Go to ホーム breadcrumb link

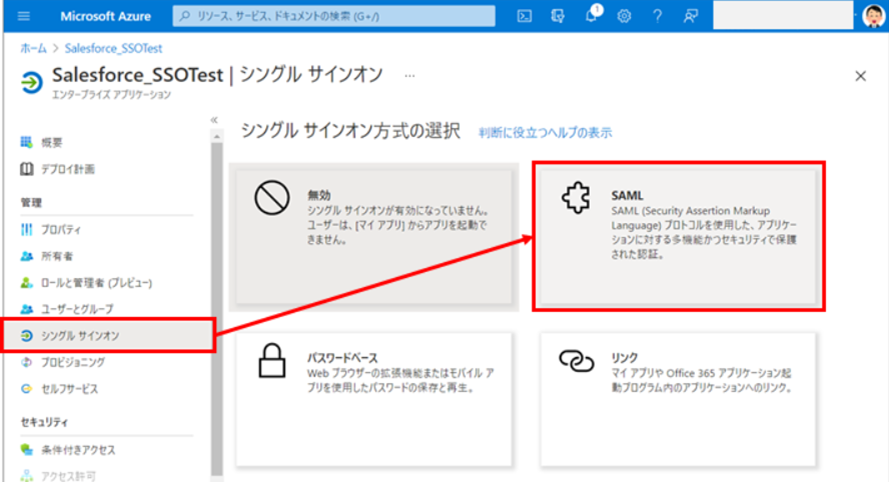coord(33,48)
